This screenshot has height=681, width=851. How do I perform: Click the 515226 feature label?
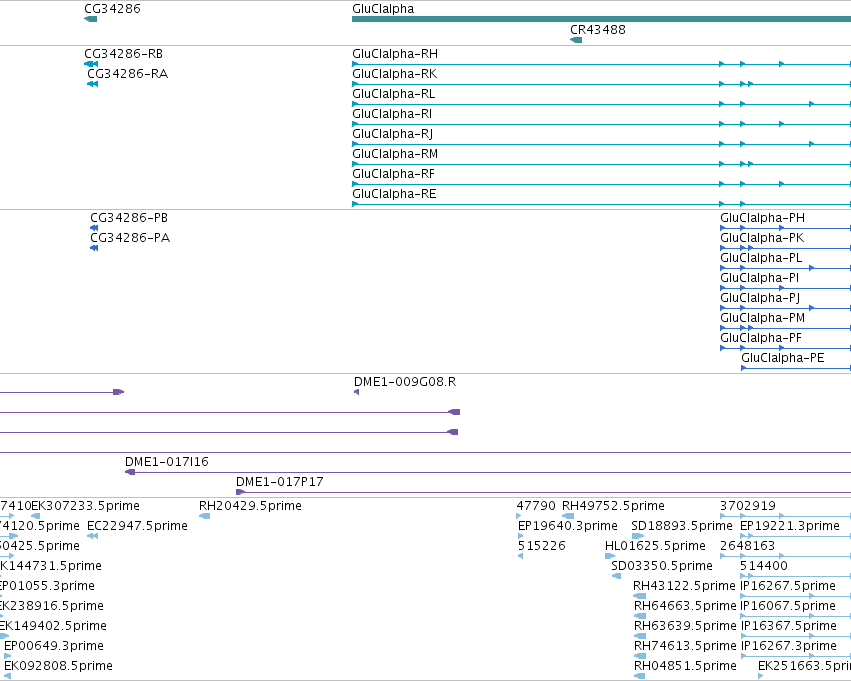542,546
